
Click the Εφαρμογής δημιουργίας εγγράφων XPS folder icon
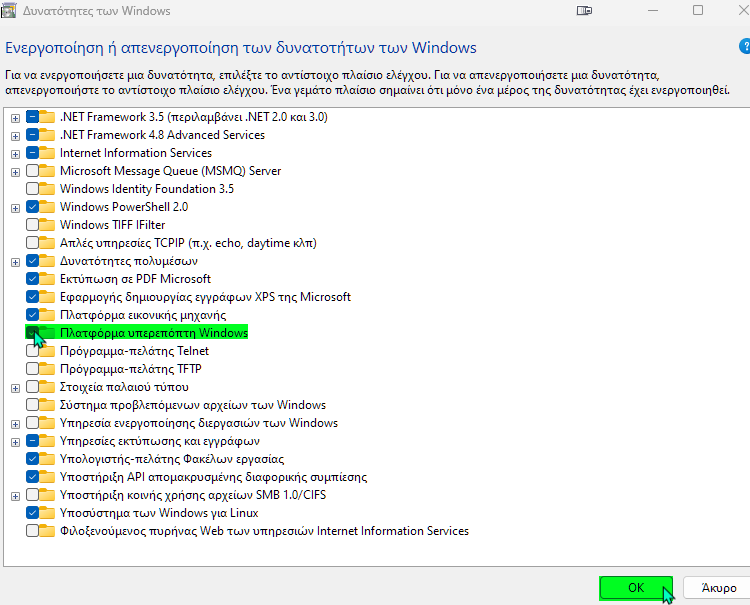point(46,297)
